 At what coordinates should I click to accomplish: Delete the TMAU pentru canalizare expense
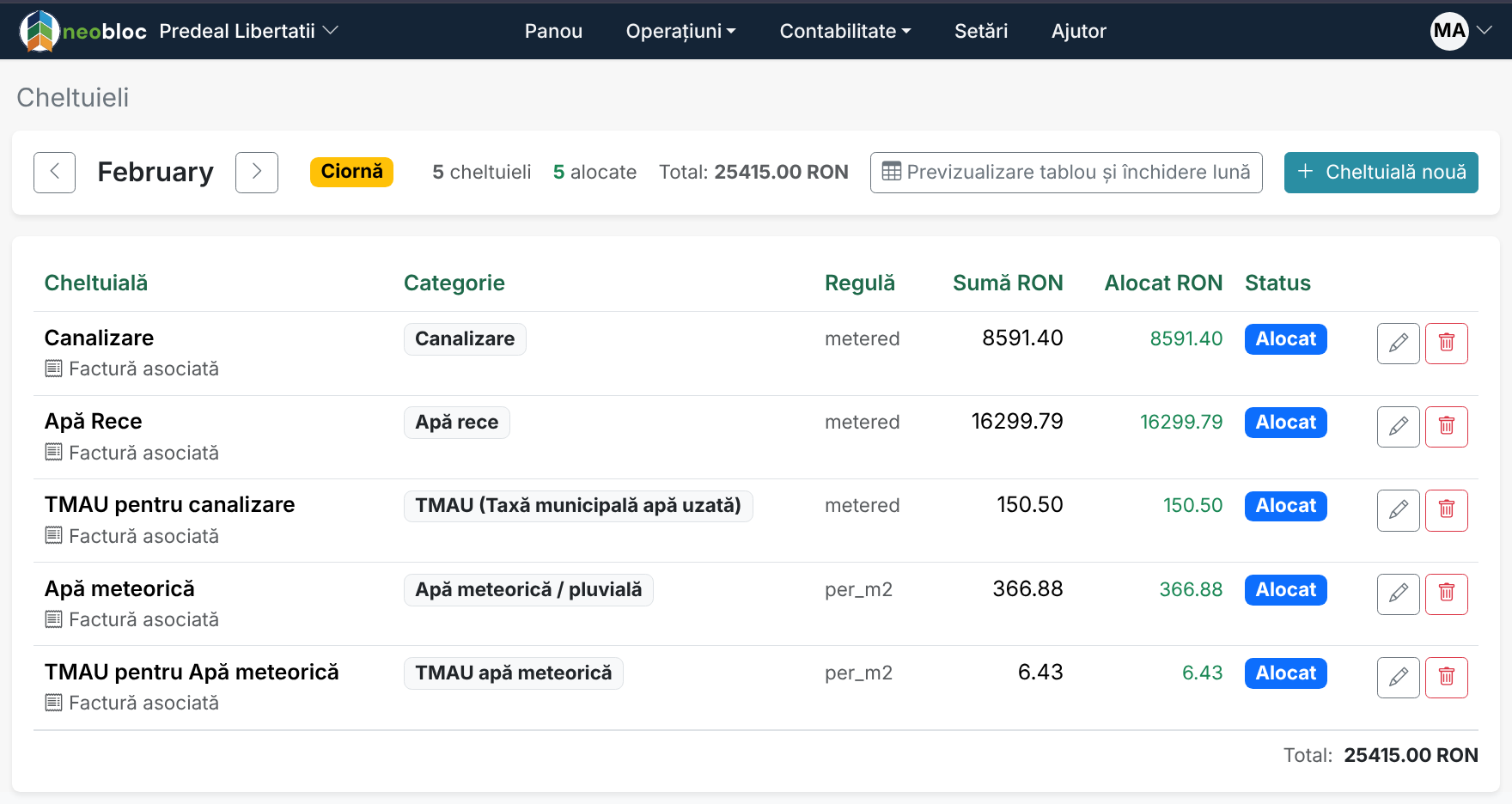[1447, 510]
